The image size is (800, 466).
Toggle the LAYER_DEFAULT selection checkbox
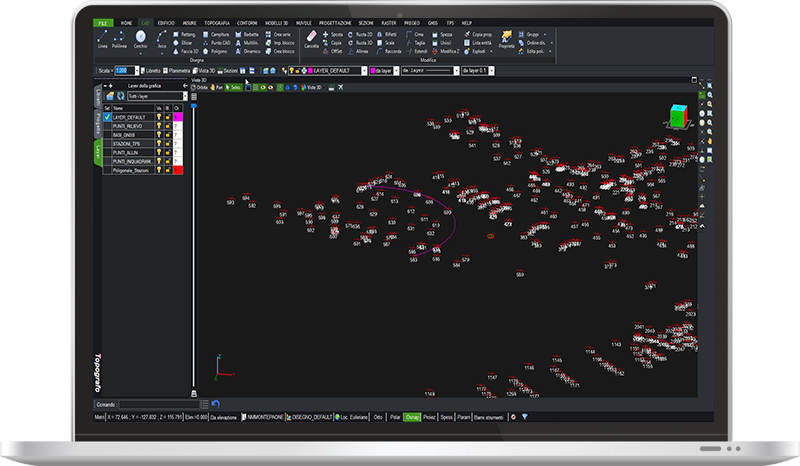coord(108,117)
